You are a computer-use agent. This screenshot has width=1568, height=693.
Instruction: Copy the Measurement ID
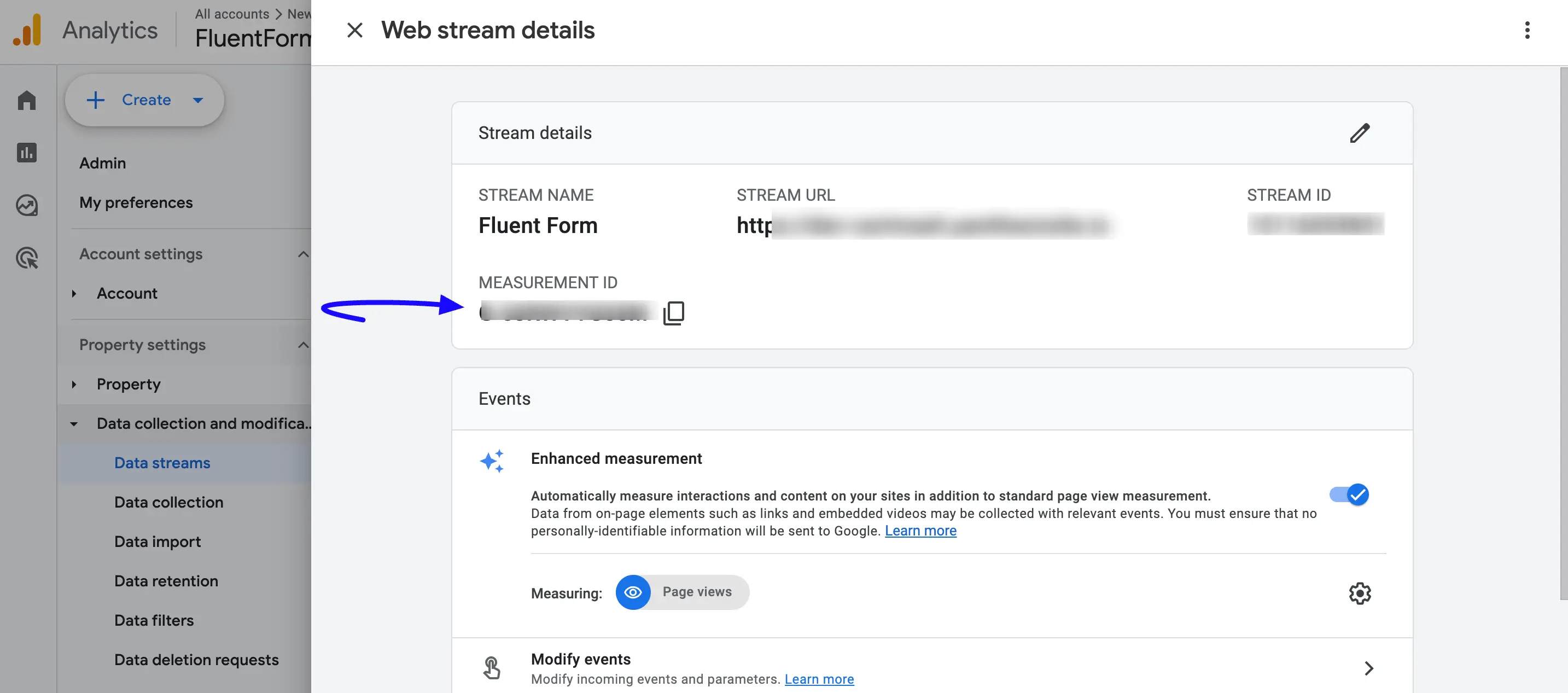pyautogui.click(x=674, y=312)
